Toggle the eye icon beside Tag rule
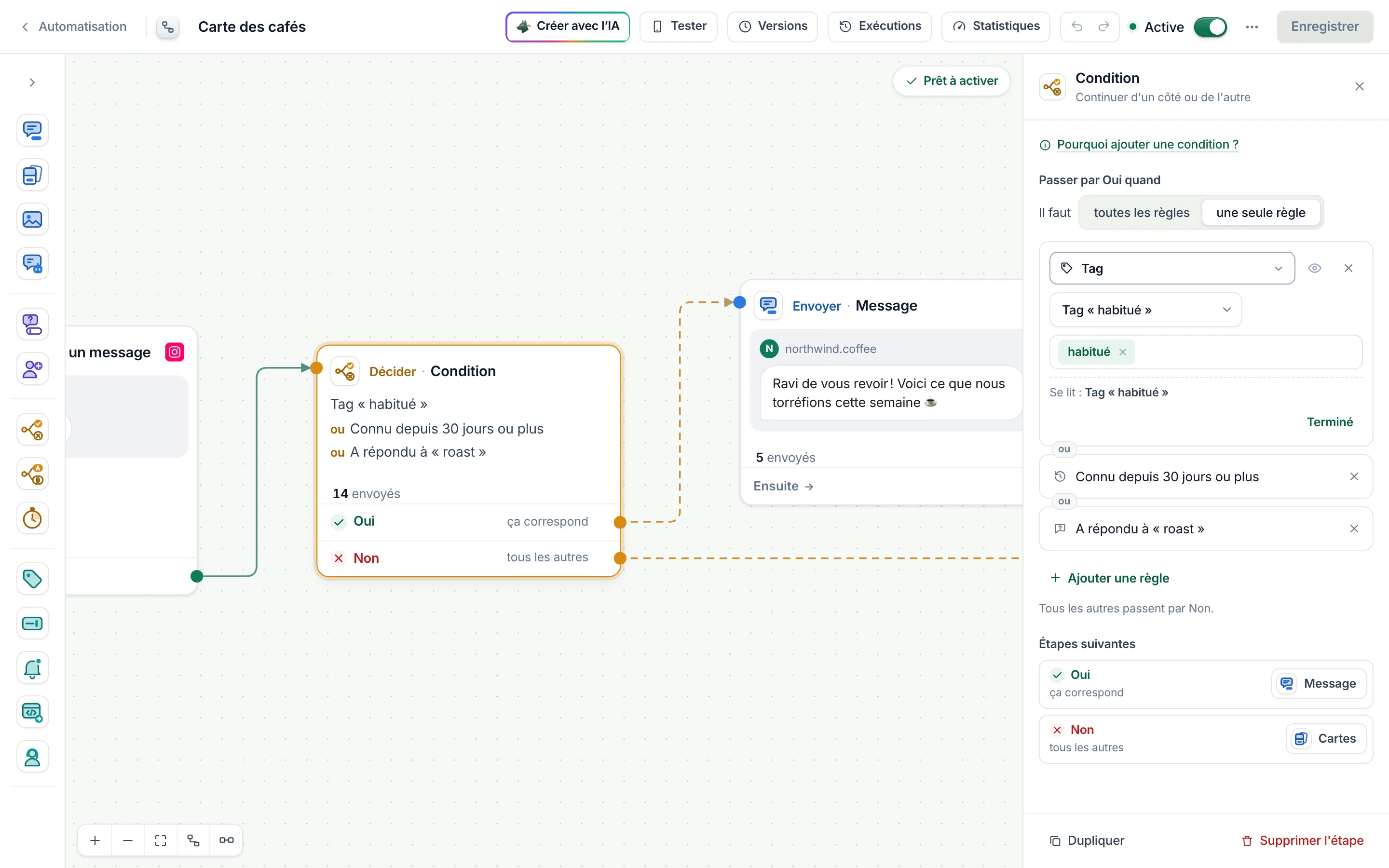Screen dimensions: 1389x868 point(1314,268)
